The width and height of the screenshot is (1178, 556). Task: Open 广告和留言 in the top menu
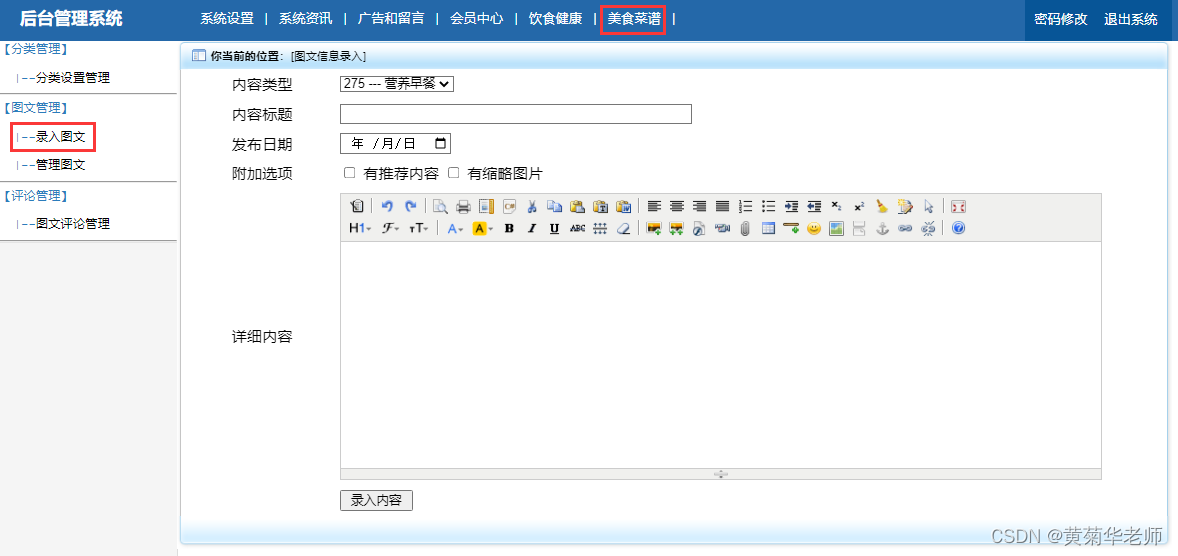coord(391,19)
